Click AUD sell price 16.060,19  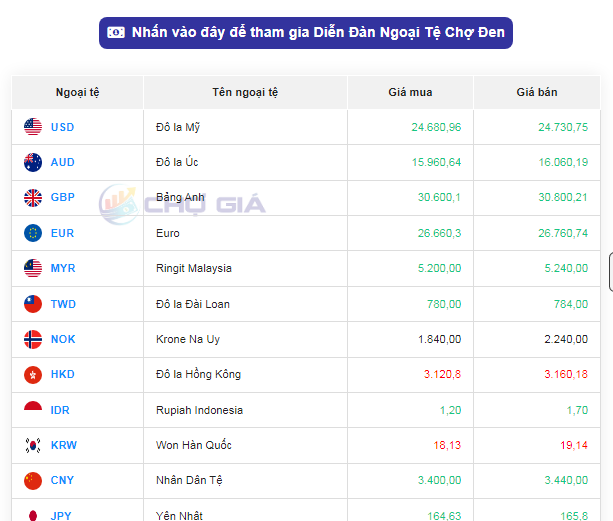[x=563, y=162]
